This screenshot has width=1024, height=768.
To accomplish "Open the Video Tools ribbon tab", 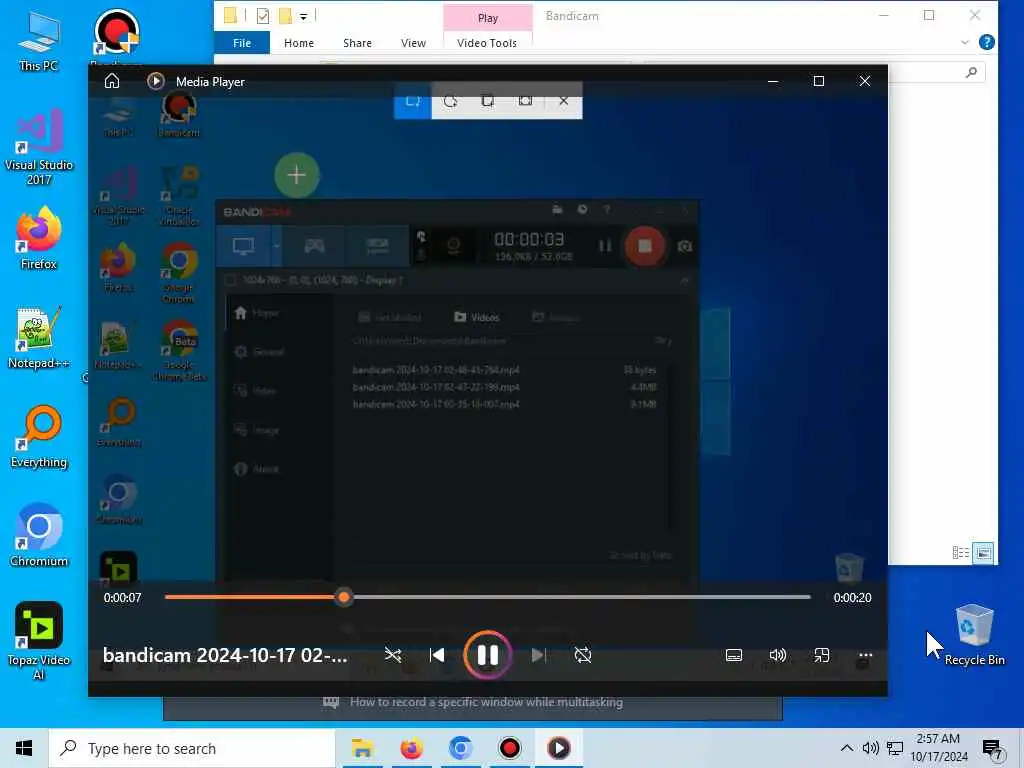I will pyautogui.click(x=487, y=43).
